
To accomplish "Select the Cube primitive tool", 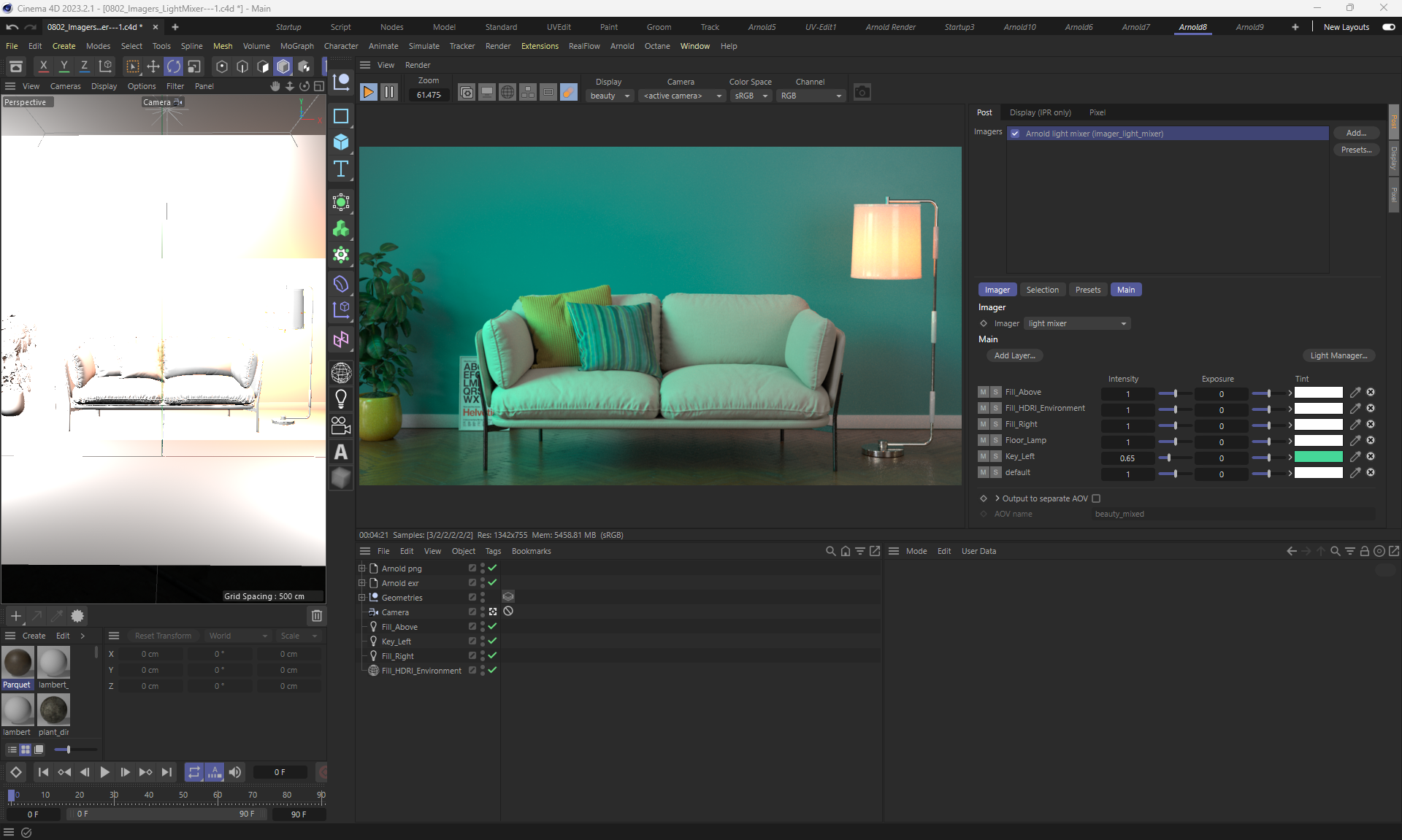I will click(341, 142).
